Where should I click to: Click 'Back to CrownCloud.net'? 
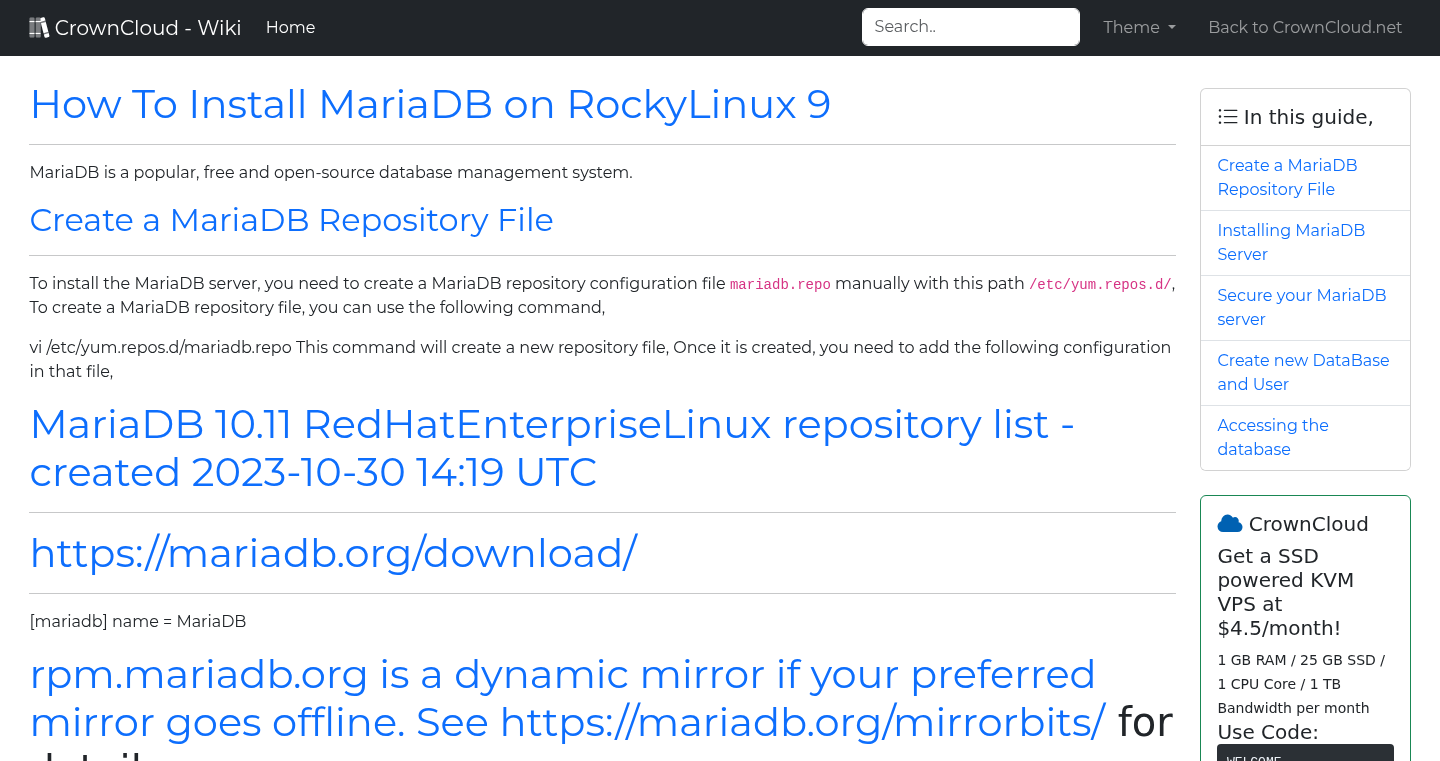click(1305, 27)
